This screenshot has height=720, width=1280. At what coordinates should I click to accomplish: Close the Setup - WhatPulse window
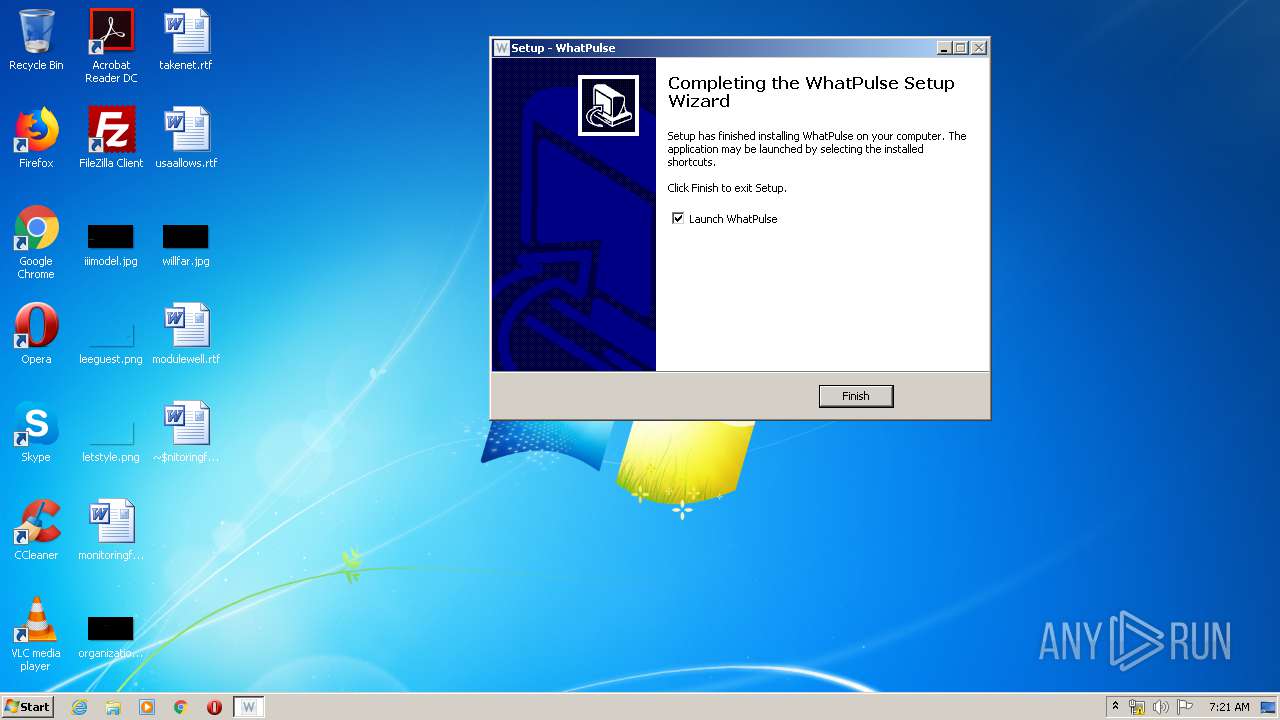(979, 48)
